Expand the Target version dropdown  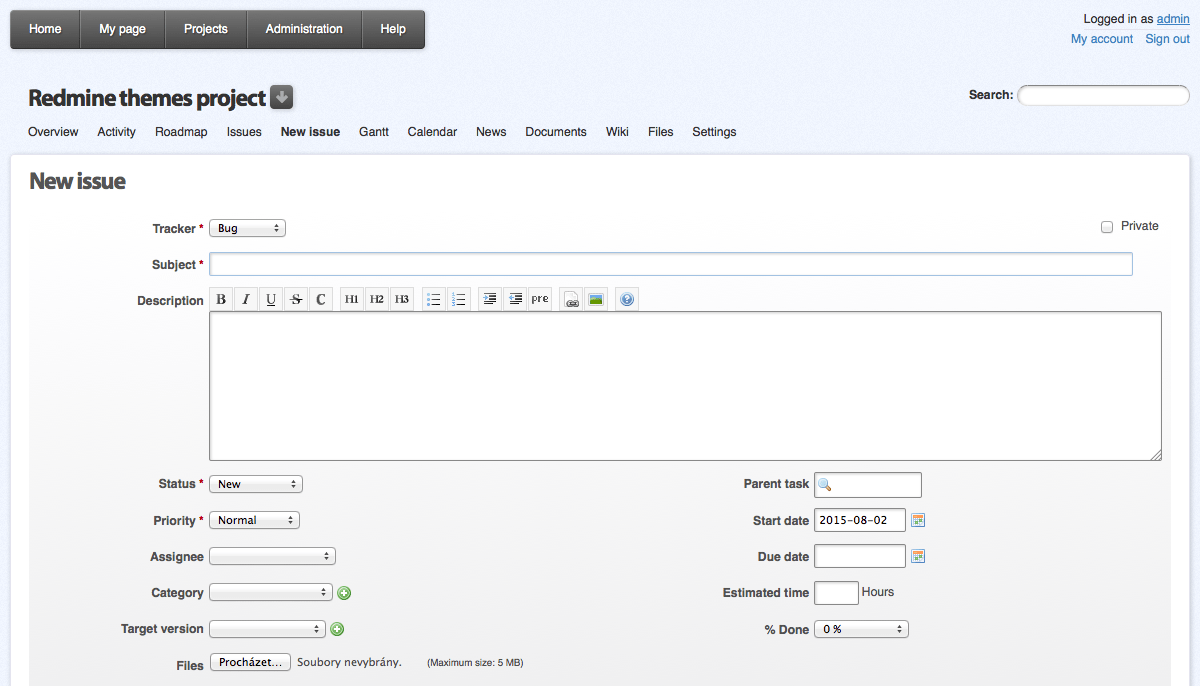click(x=268, y=629)
